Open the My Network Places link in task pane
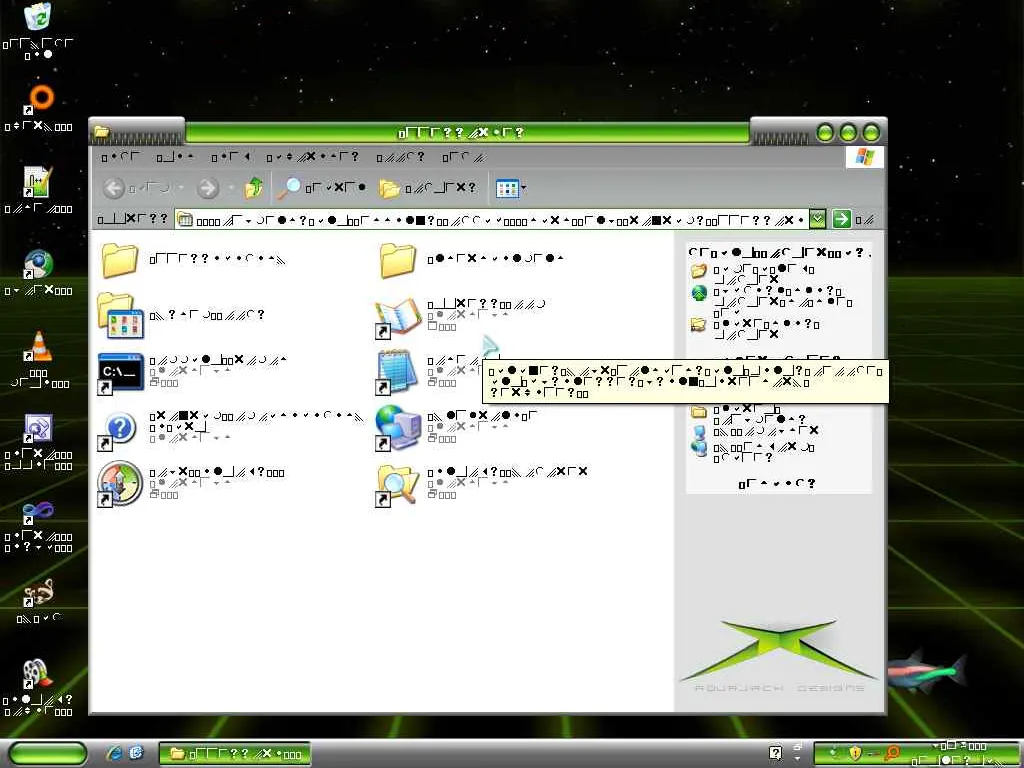The image size is (1024, 768). [x=752, y=452]
